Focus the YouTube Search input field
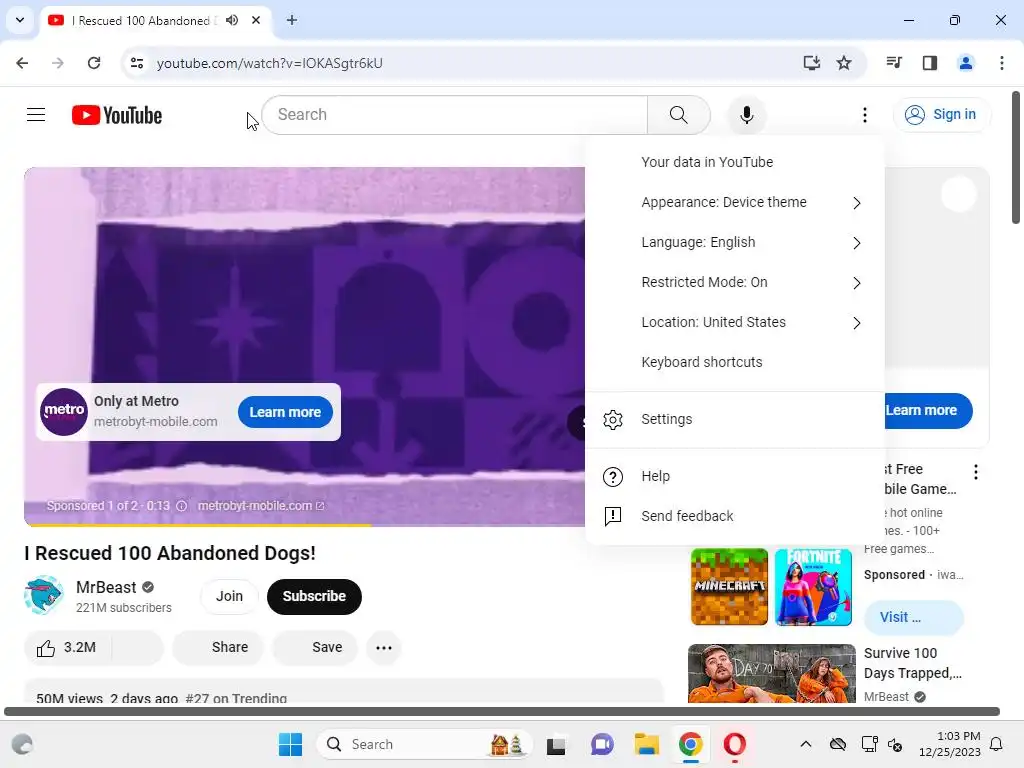 tap(455, 115)
